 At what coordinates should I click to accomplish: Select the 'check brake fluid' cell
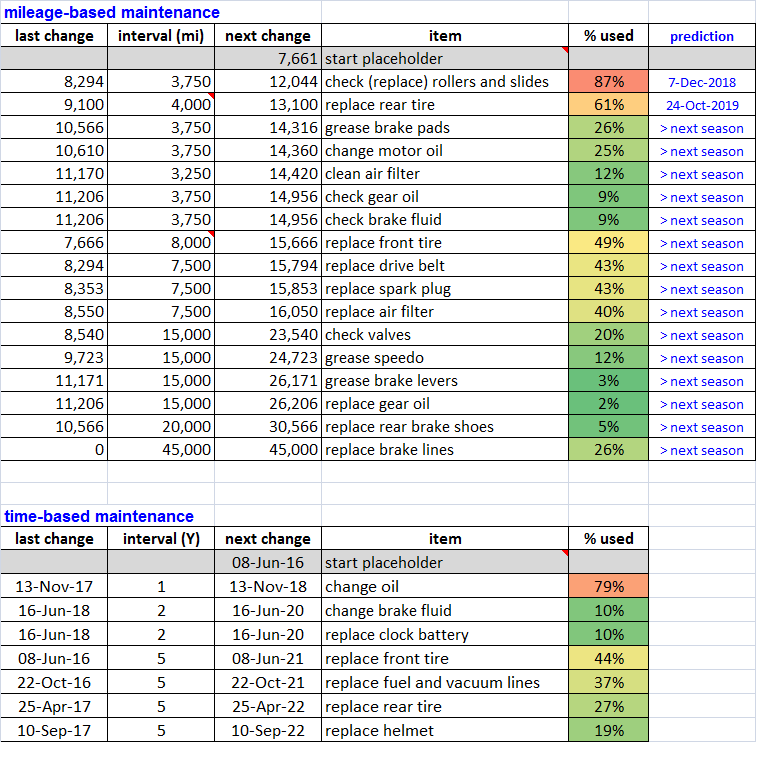point(445,220)
